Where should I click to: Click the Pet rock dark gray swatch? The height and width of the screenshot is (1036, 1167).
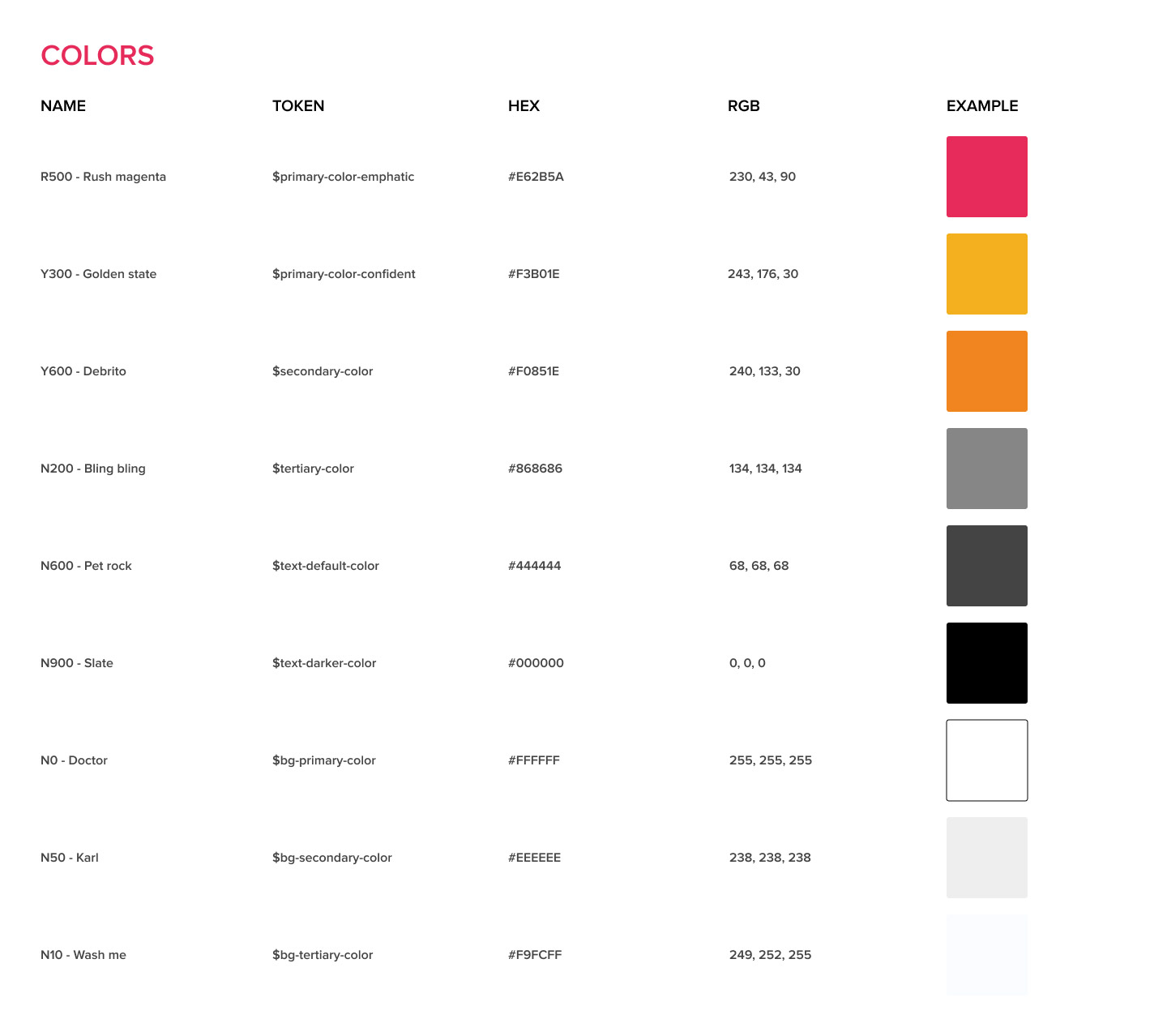pyautogui.click(x=986, y=566)
